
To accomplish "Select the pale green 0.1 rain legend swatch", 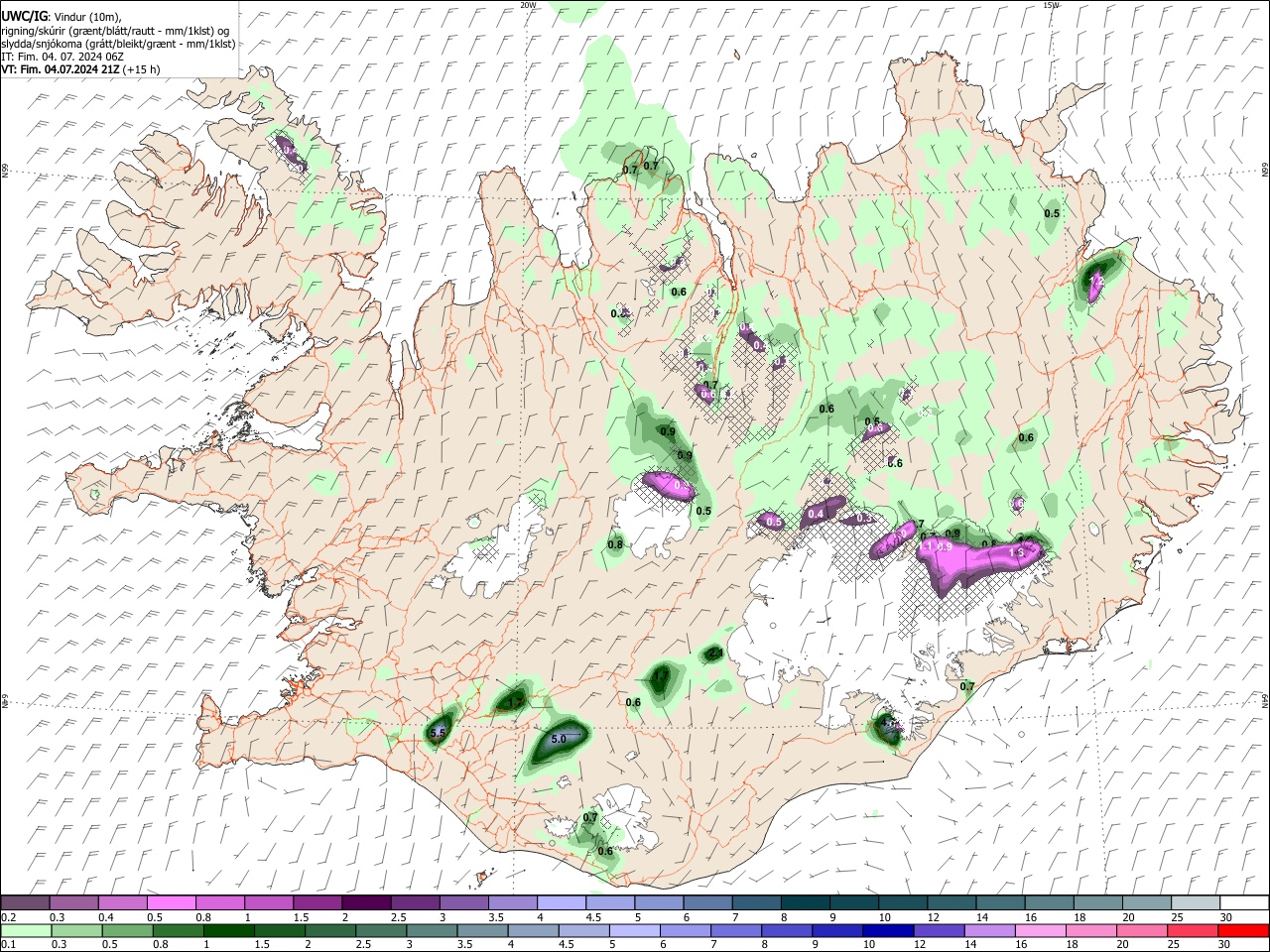I will (x=25, y=930).
